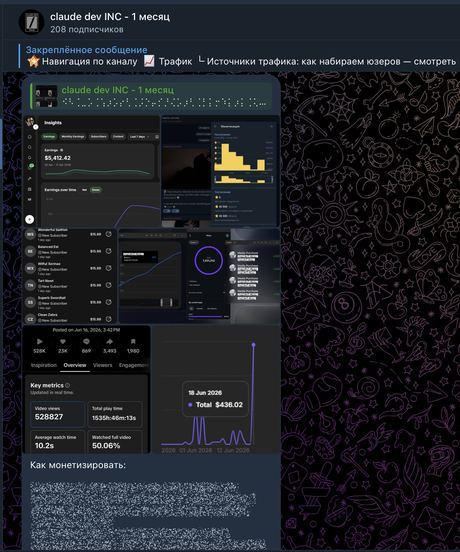Click the 208 подписчиков subscriber count

coord(87,30)
